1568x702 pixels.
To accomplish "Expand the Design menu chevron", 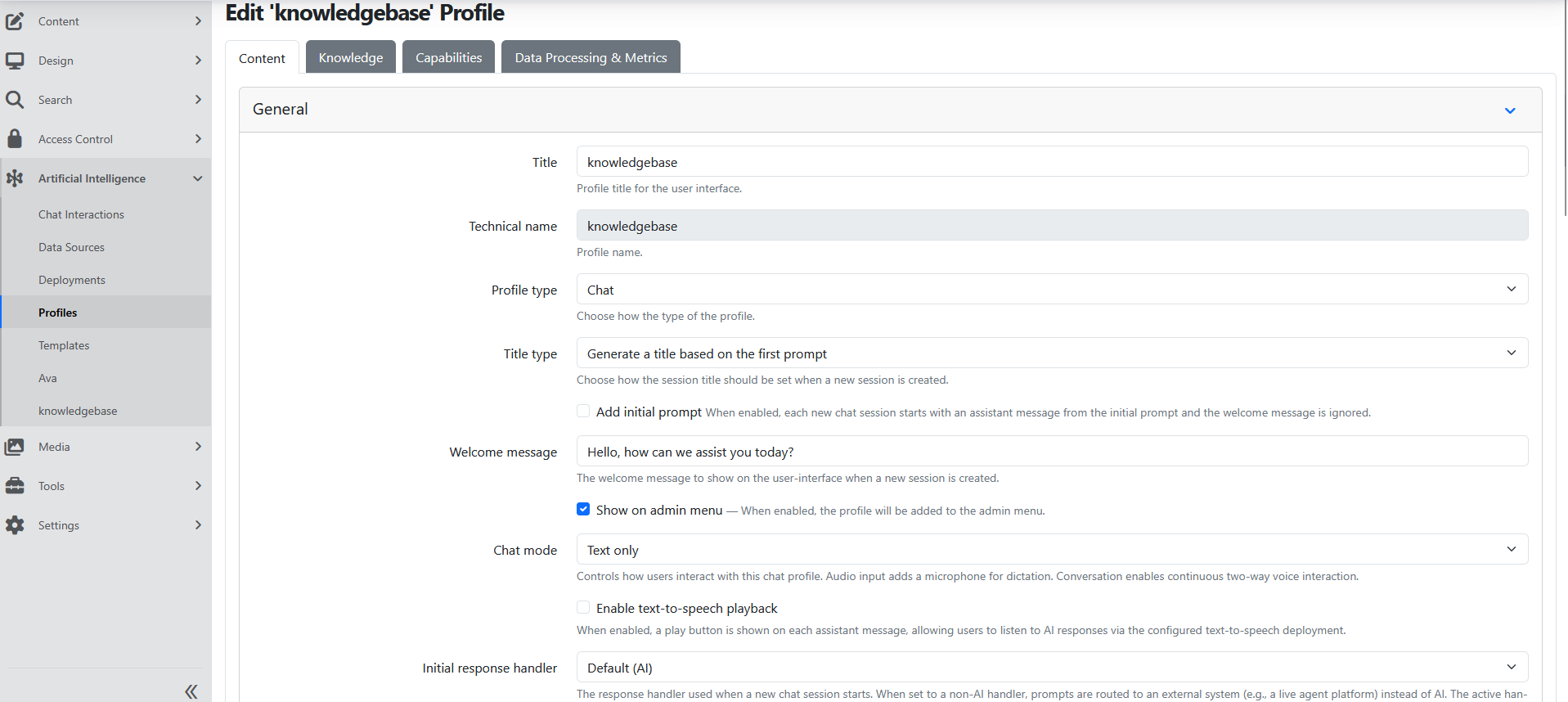I will tap(198, 61).
